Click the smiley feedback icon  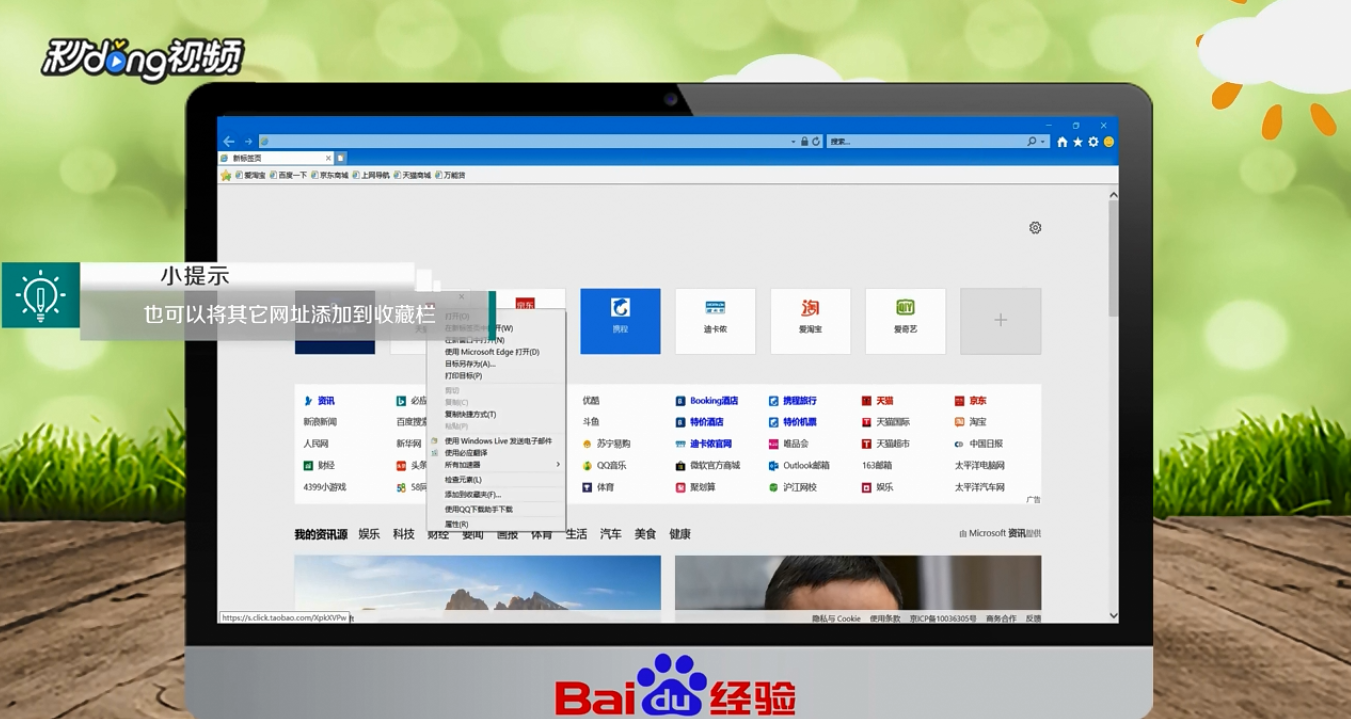click(1108, 142)
